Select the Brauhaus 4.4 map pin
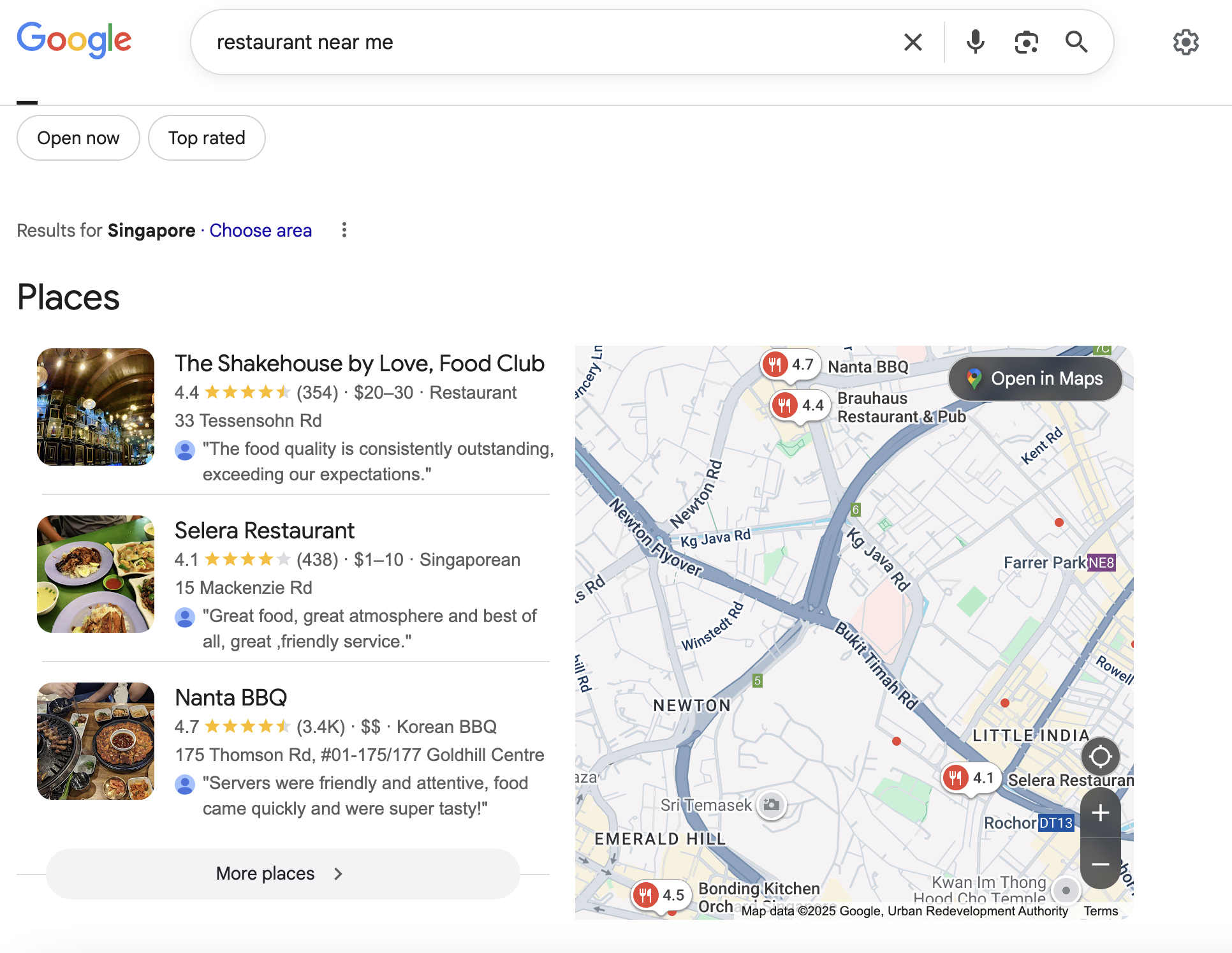Viewport: 1232px width, 953px height. [800, 406]
